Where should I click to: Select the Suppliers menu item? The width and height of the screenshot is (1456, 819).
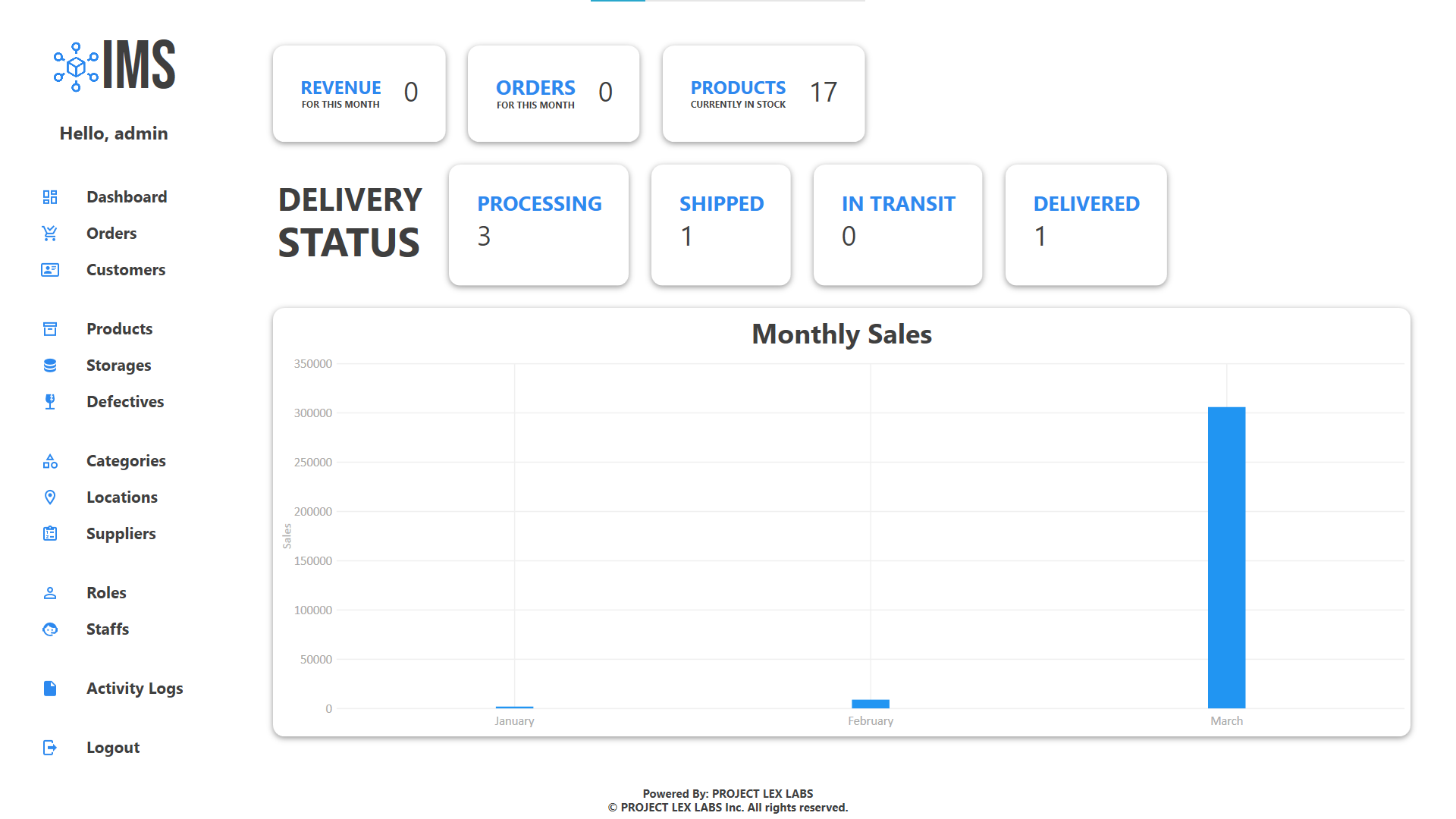121,533
